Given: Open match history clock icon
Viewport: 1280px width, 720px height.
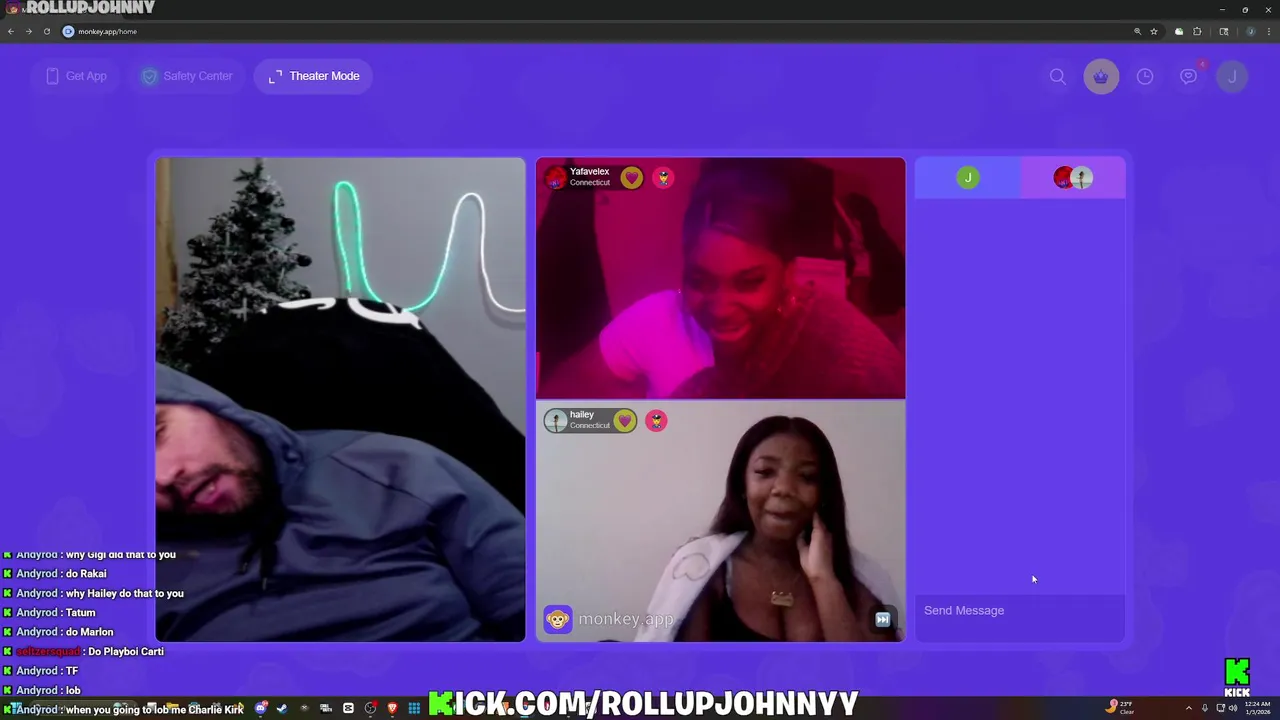Looking at the screenshot, I should coord(1145,76).
